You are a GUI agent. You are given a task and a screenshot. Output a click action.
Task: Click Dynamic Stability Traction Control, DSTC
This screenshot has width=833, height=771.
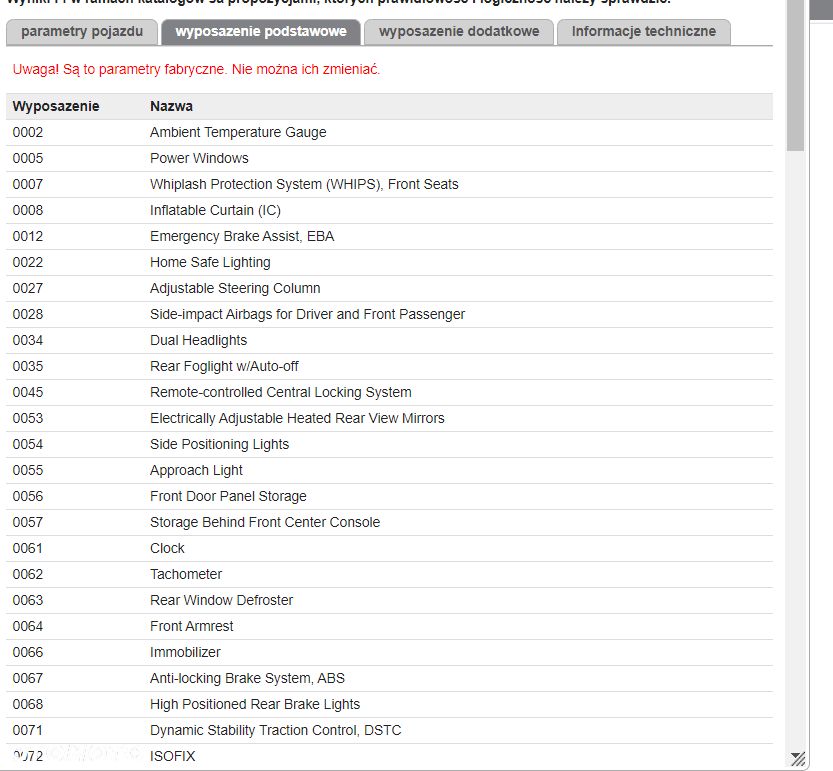(275, 731)
